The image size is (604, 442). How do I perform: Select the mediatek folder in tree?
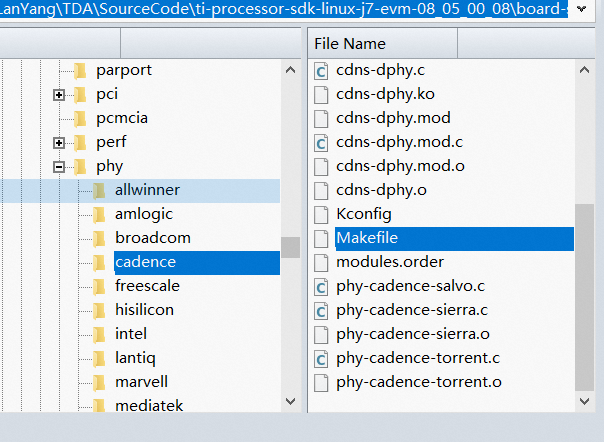pos(149,405)
